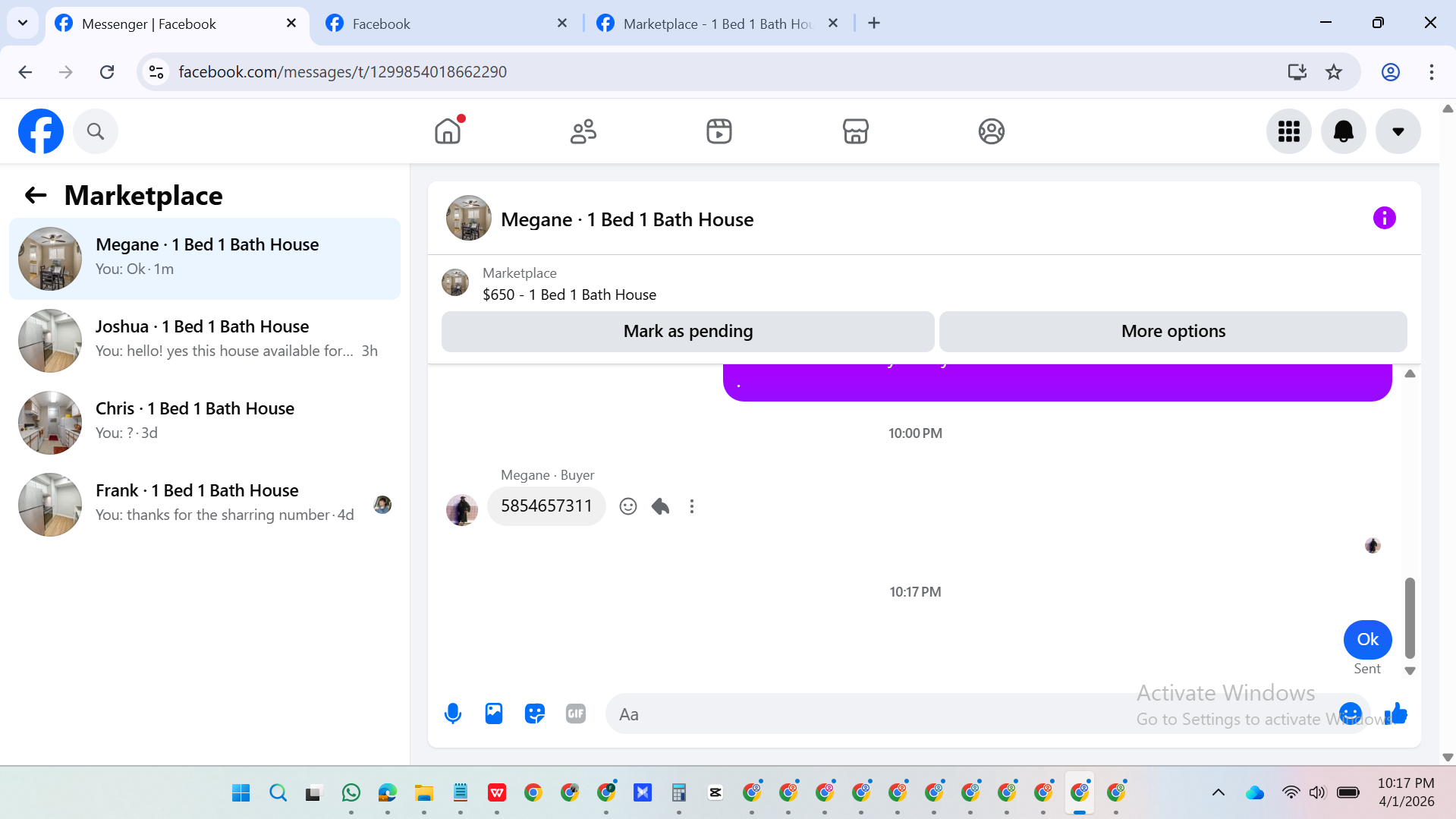This screenshot has width=1456, height=819.
Task: Click Megane's avatar beside the message
Action: (x=462, y=510)
